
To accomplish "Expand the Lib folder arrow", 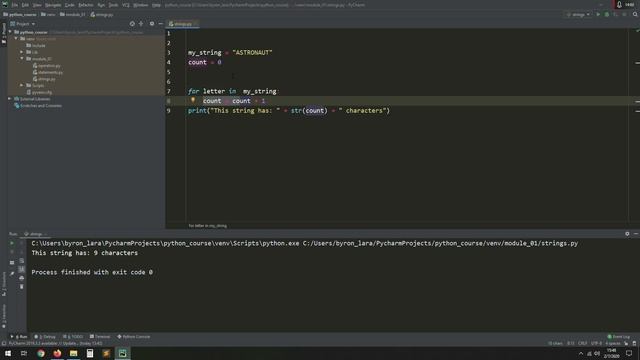I will (22, 52).
